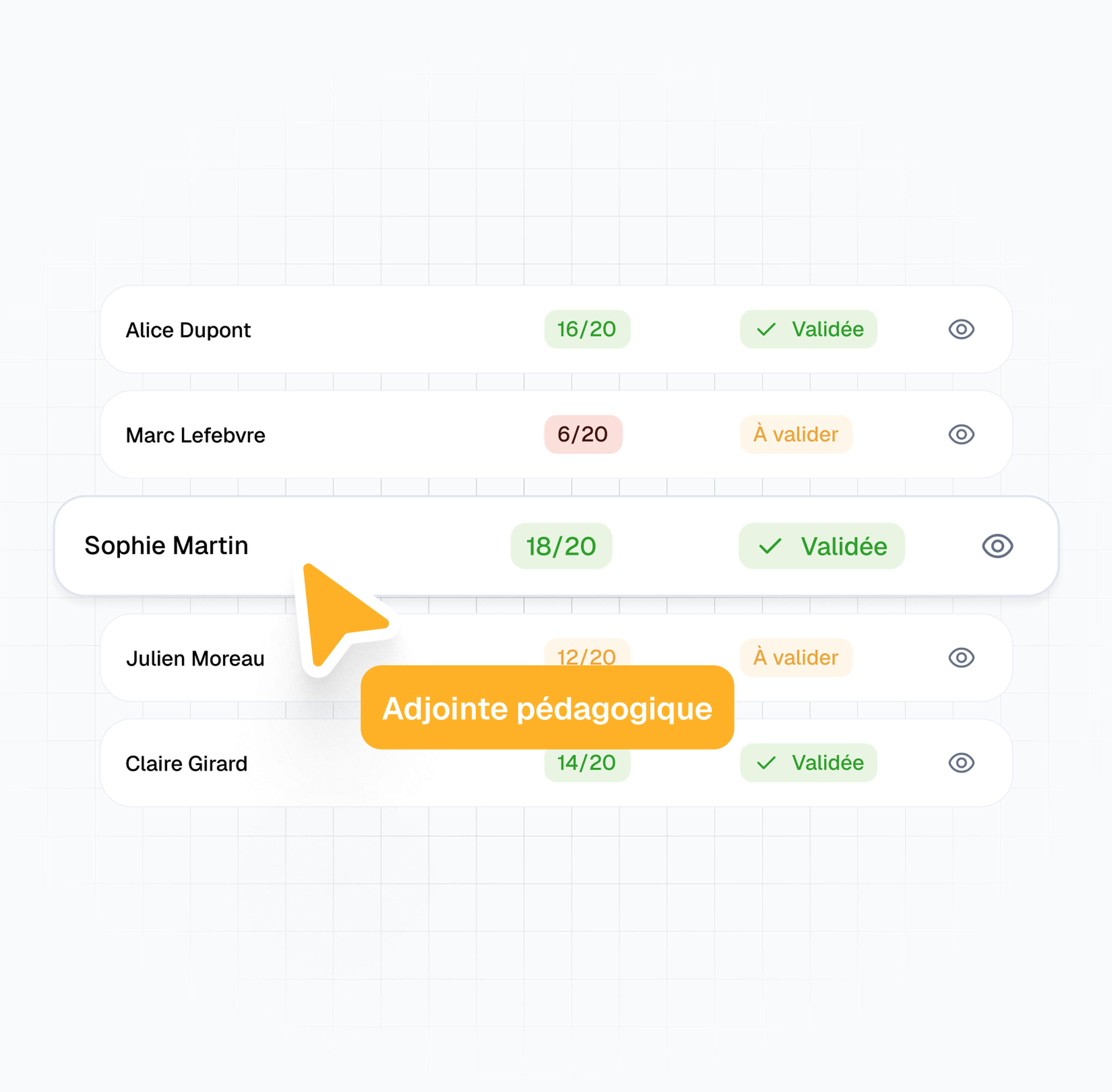Select the Marc Lefebvre name entry

(x=195, y=435)
